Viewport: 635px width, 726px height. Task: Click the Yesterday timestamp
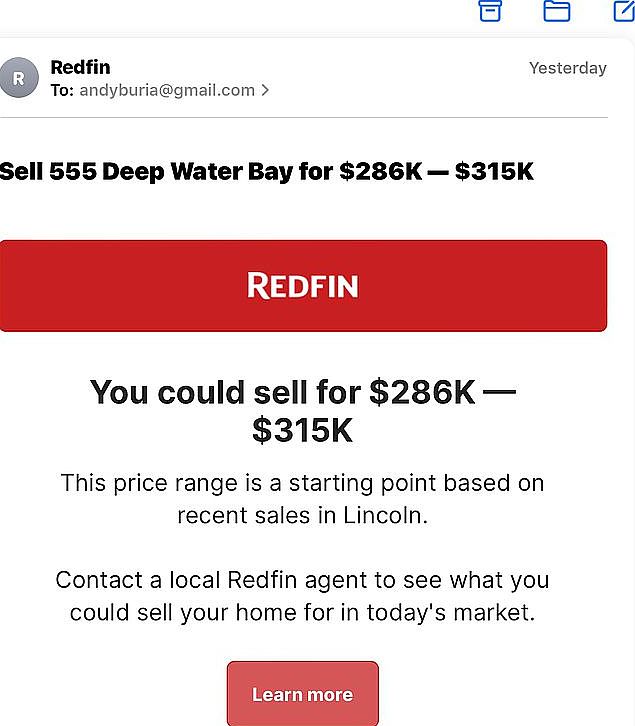[567, 68]
